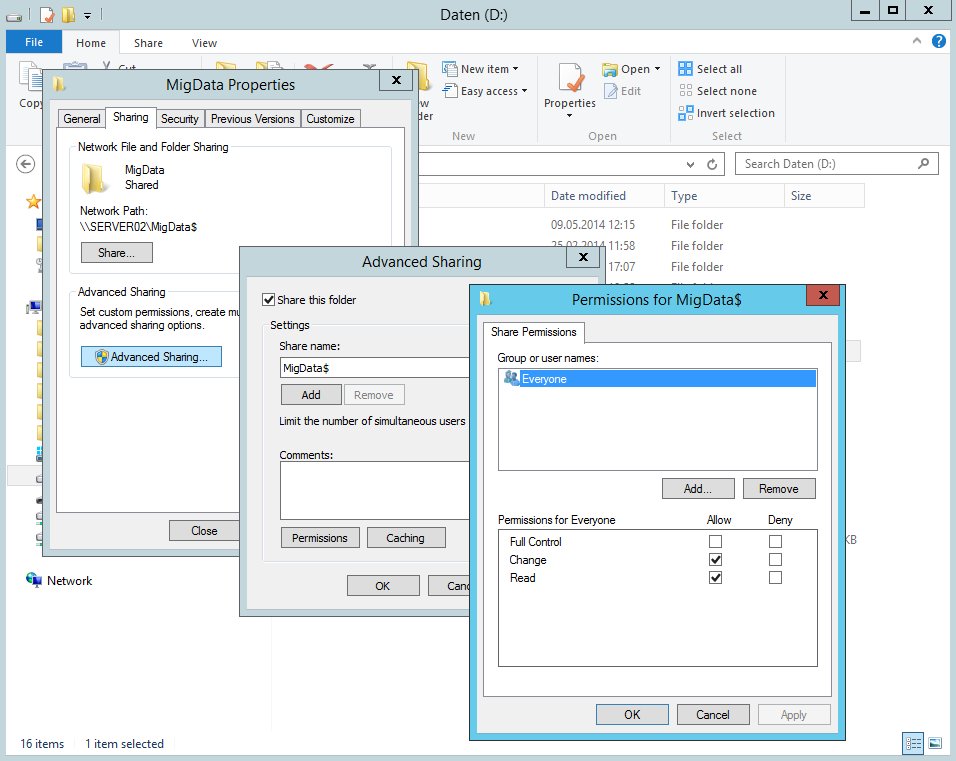The width and height of the screenshot is (956, 761).
Task: Click the Caching button
Action: pos(405,538)
